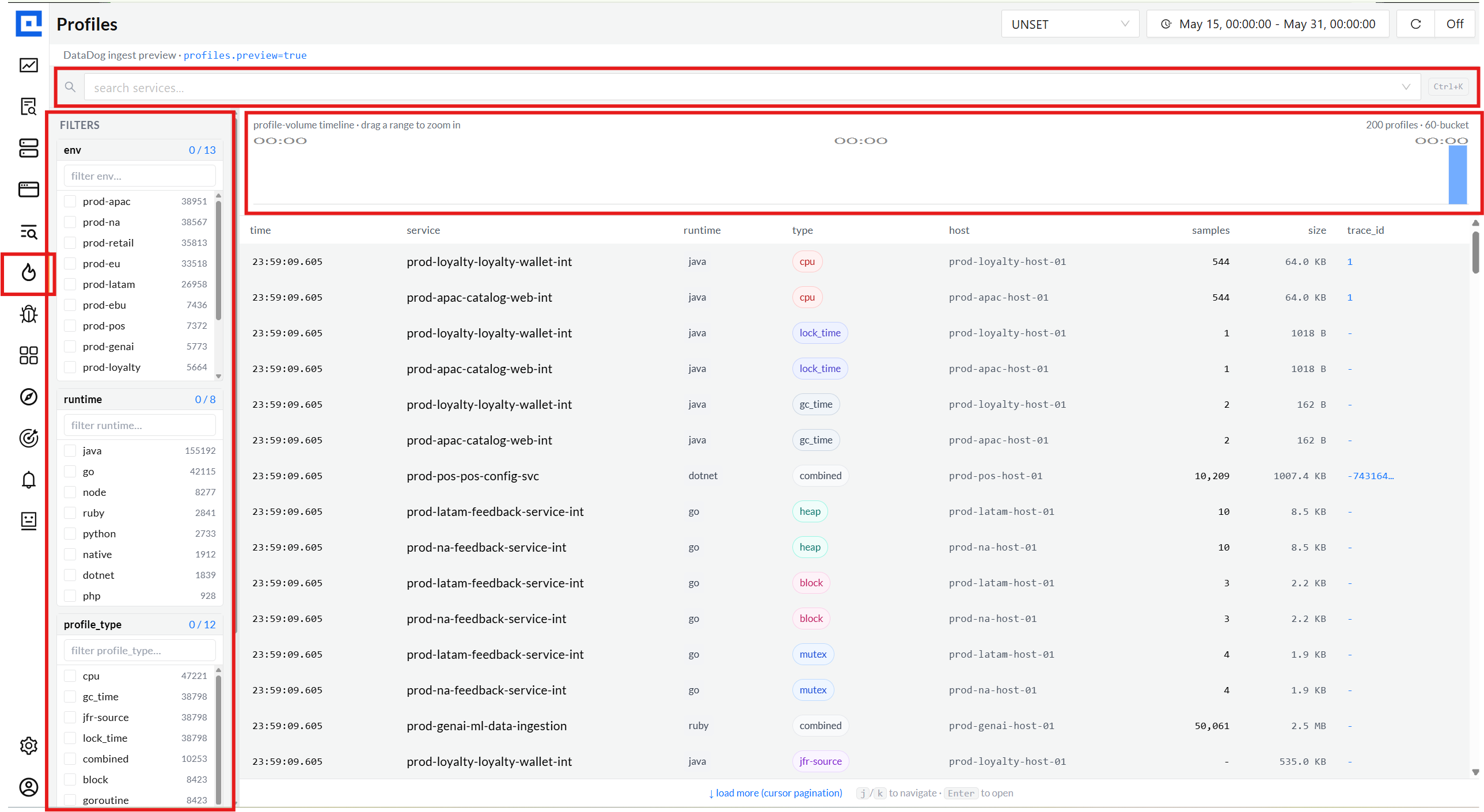
Task: Select the prod-genai-ml-data-ingestion row
Action: pos(856,726)
